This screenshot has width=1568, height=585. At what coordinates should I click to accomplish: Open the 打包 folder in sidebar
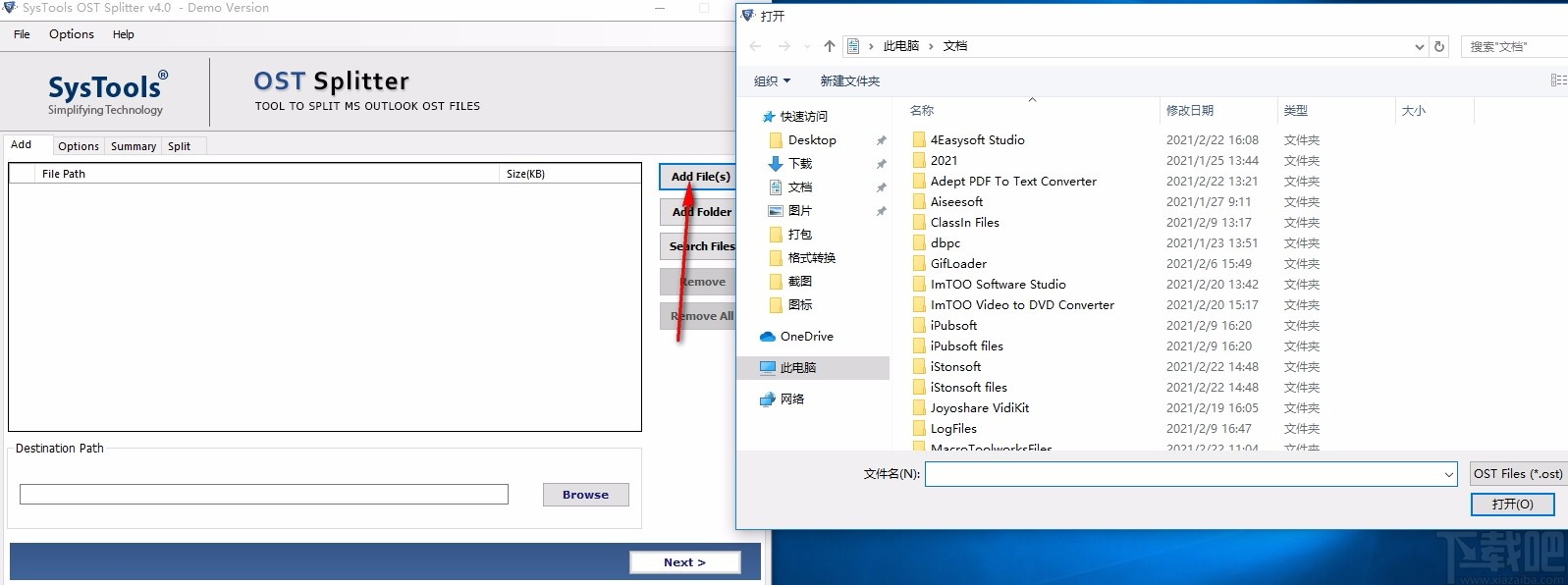pyautogui.click(x=800, y=235)
